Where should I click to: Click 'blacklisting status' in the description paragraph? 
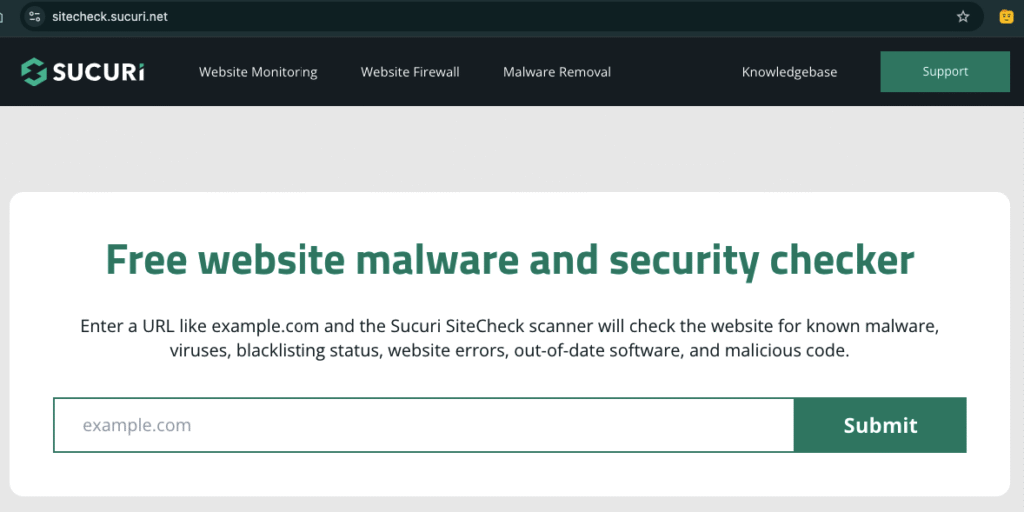(310, 351)
